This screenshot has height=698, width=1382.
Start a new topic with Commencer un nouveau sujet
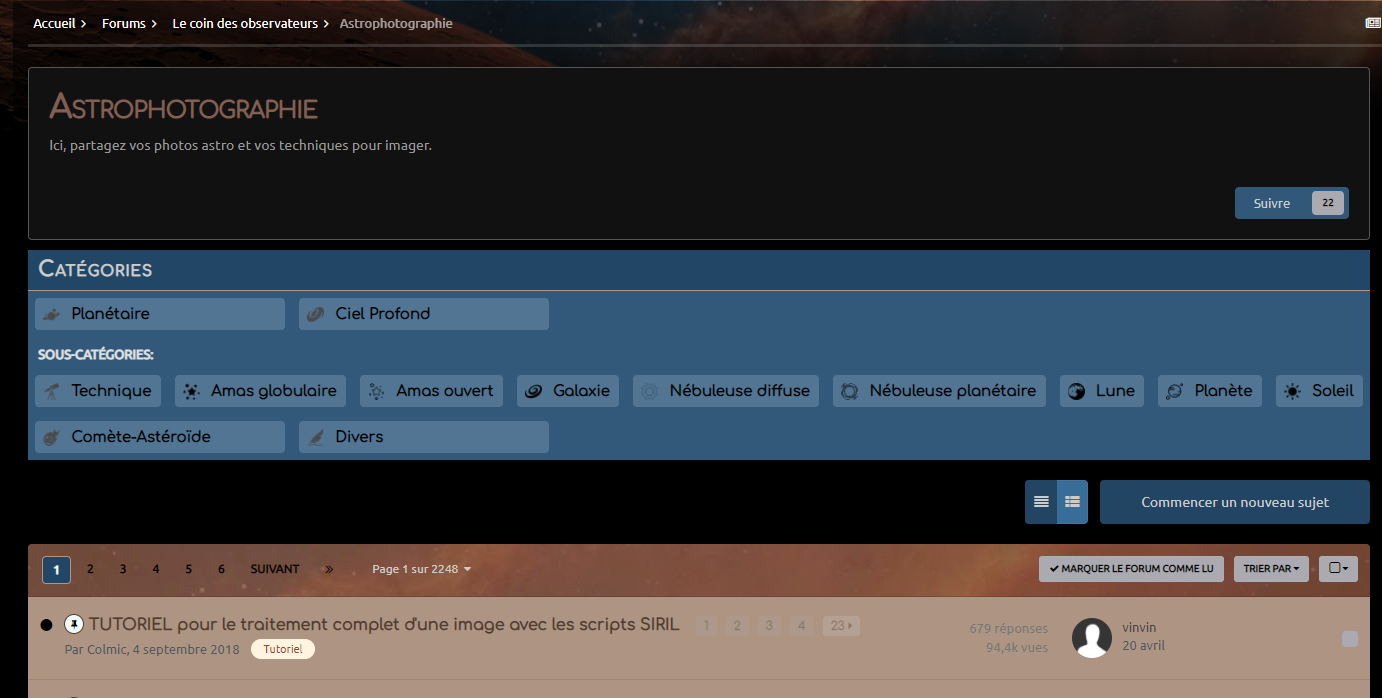[x=1235, y=502]
